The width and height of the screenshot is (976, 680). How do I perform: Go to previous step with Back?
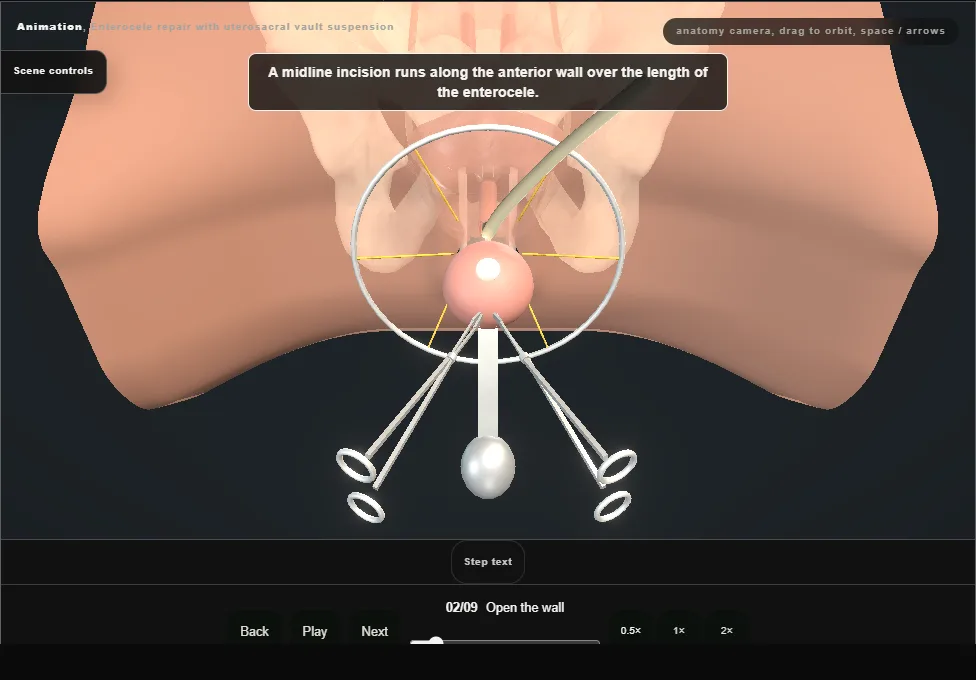(255, 631)
